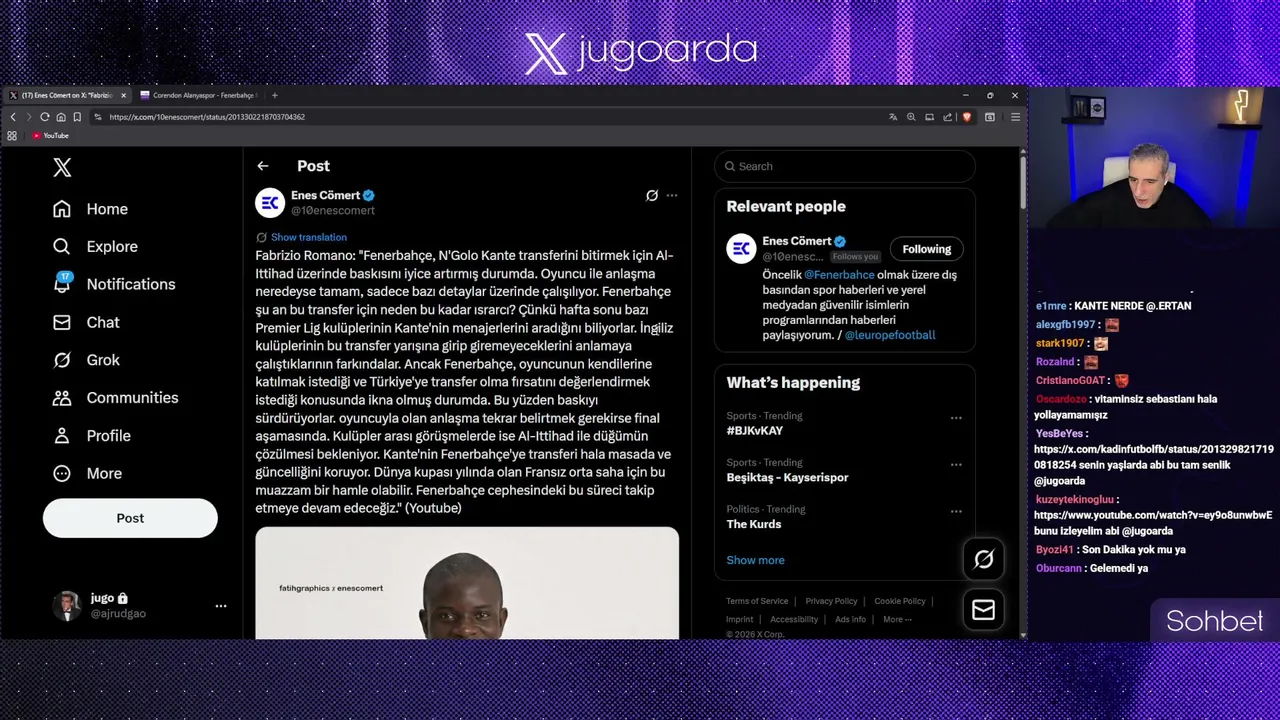Click the X logo in the sidebar
This screenshot has width=1280, height=720.
pyautogui.click(x=62, y=167)
